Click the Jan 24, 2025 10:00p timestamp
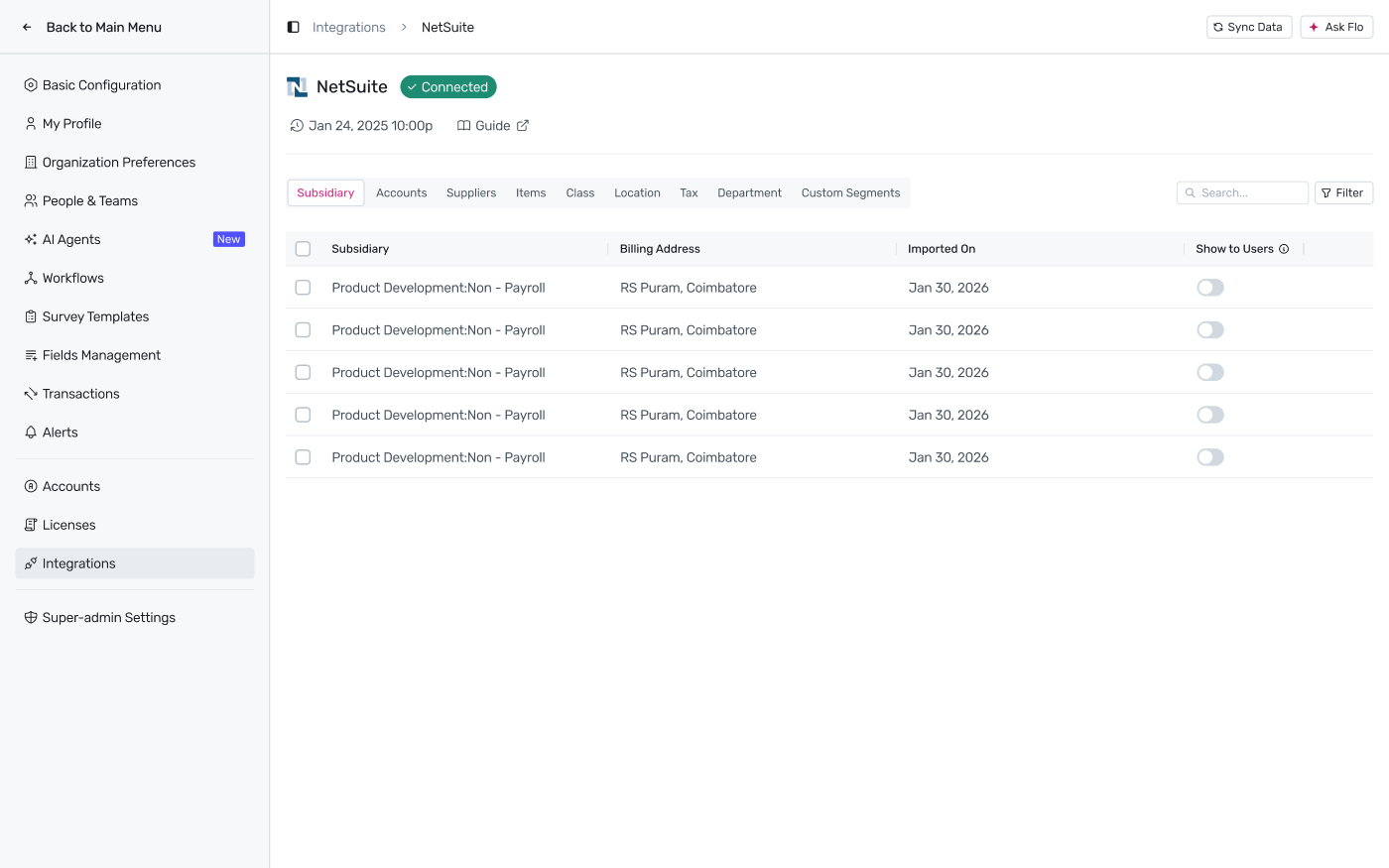 [x=370, y=126]
